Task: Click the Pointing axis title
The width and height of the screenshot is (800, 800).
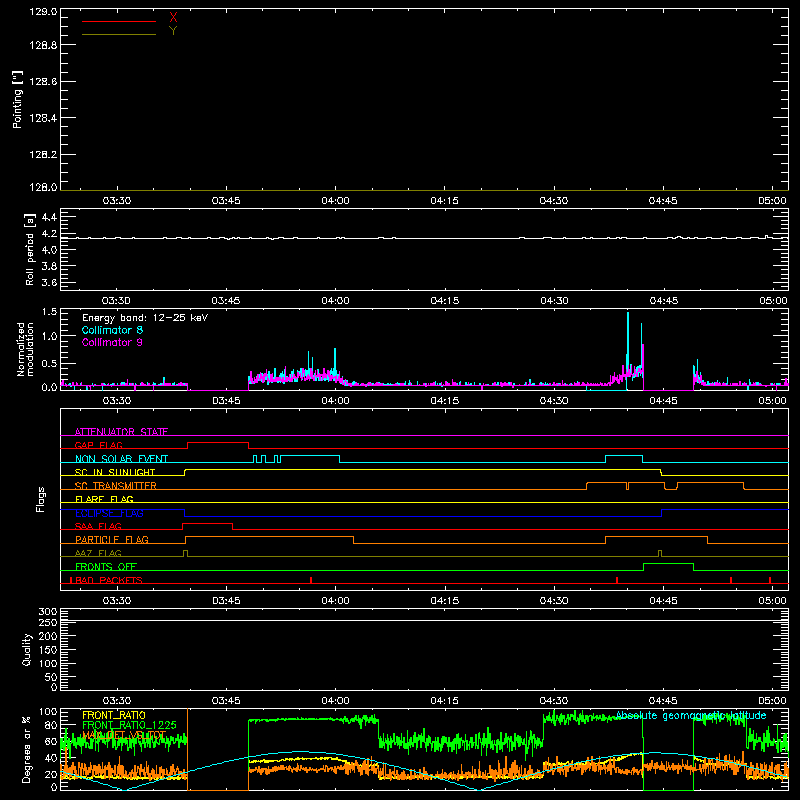Action: tap(18, 99)
